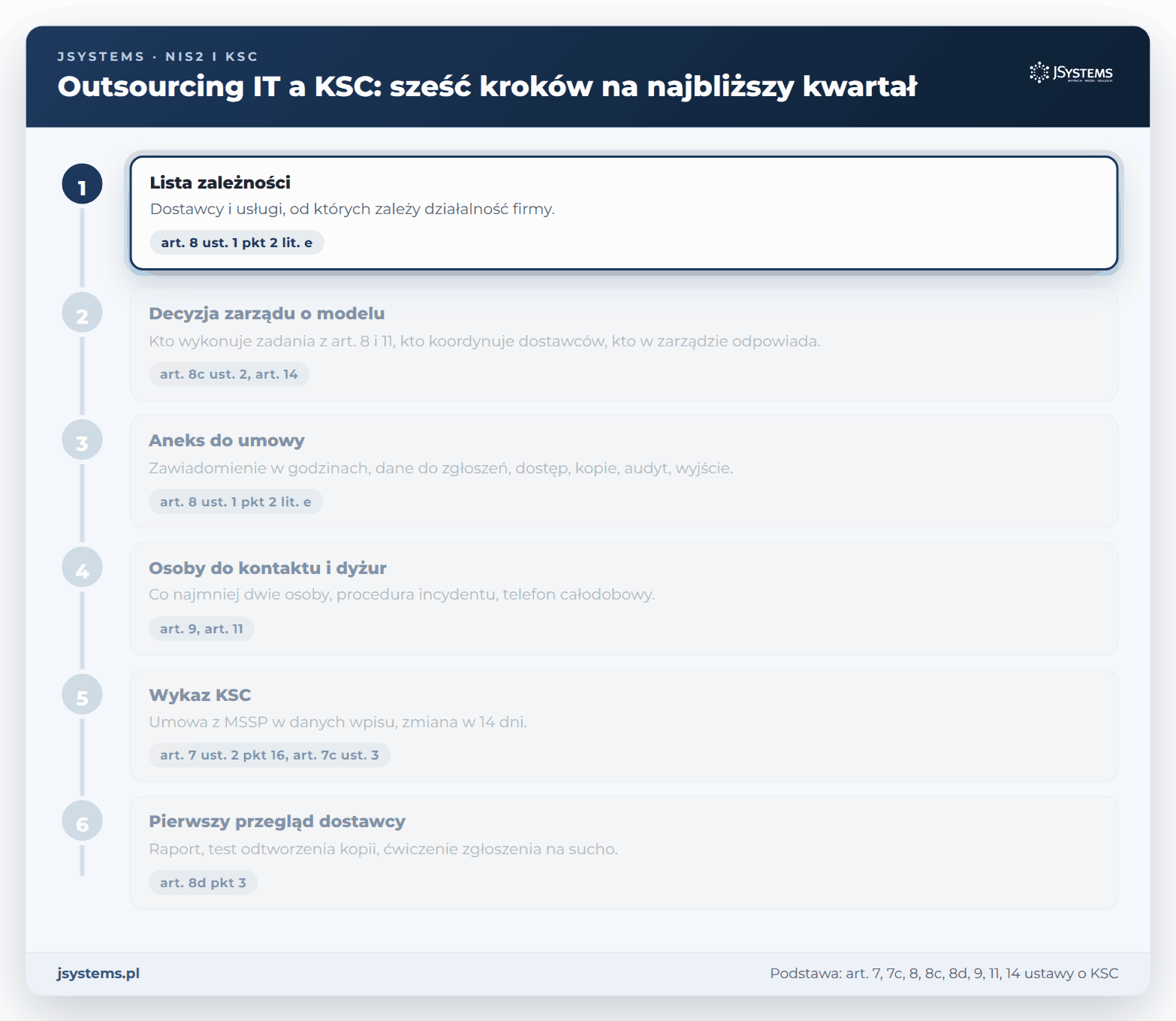The width and height of the screenshot is (1176, 1021).
Task: Click description "Kto wykonuje zadania z art. 8 i 11..."
Action: 484,341
